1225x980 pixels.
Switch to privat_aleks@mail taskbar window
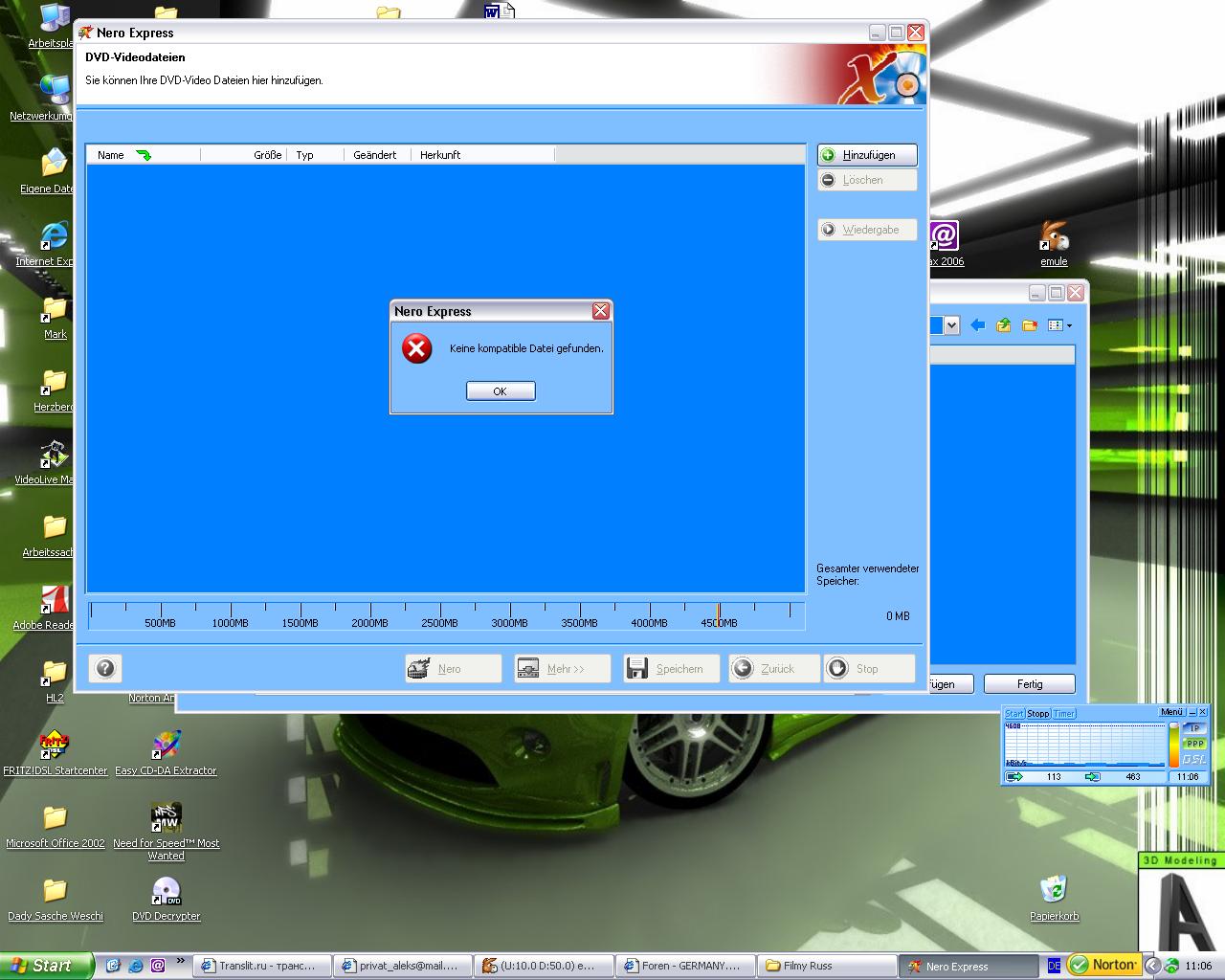(x=404, y=966)
